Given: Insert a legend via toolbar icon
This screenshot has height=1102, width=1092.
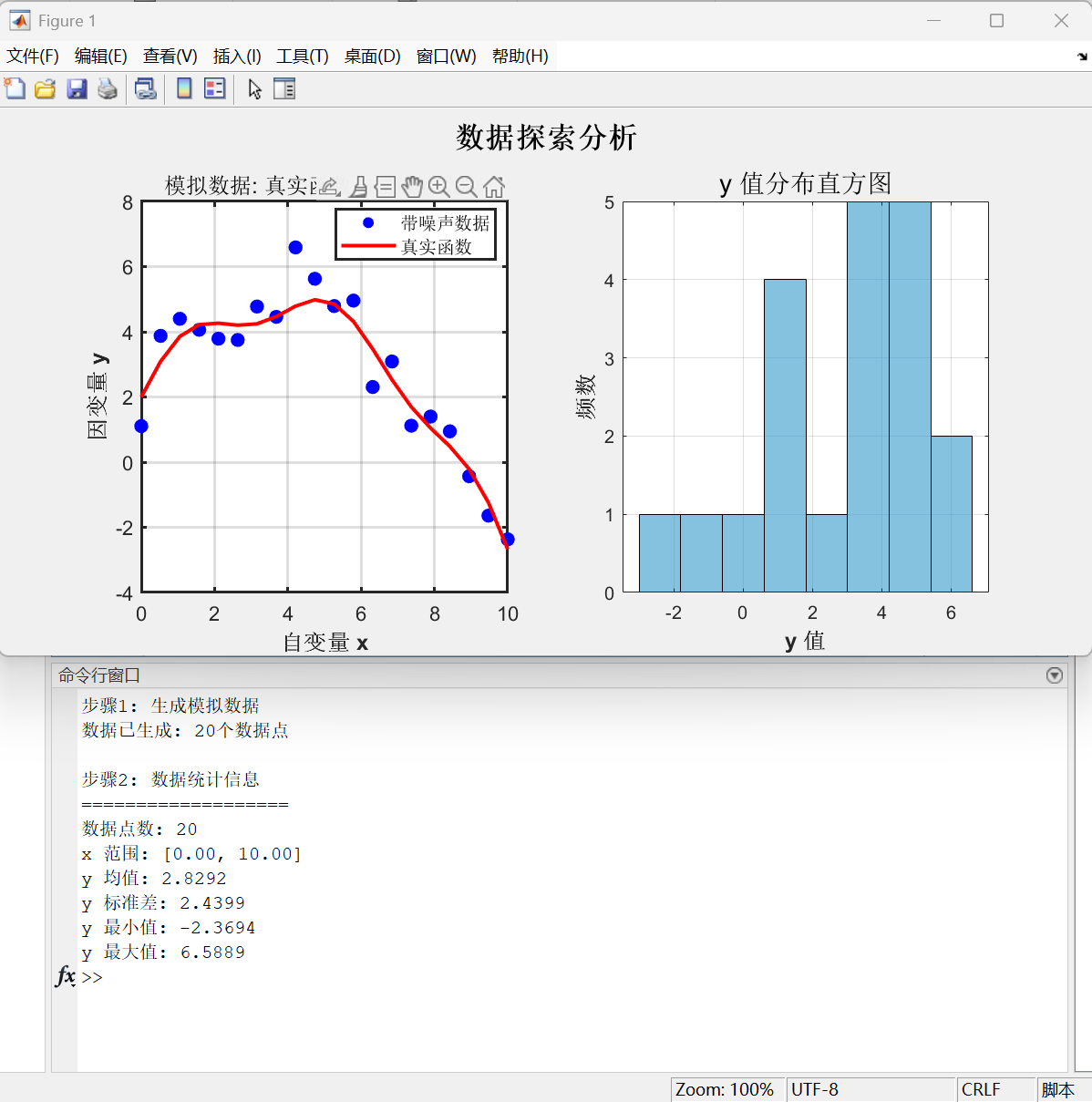Looking at the screenshot, I should [214, 88].
